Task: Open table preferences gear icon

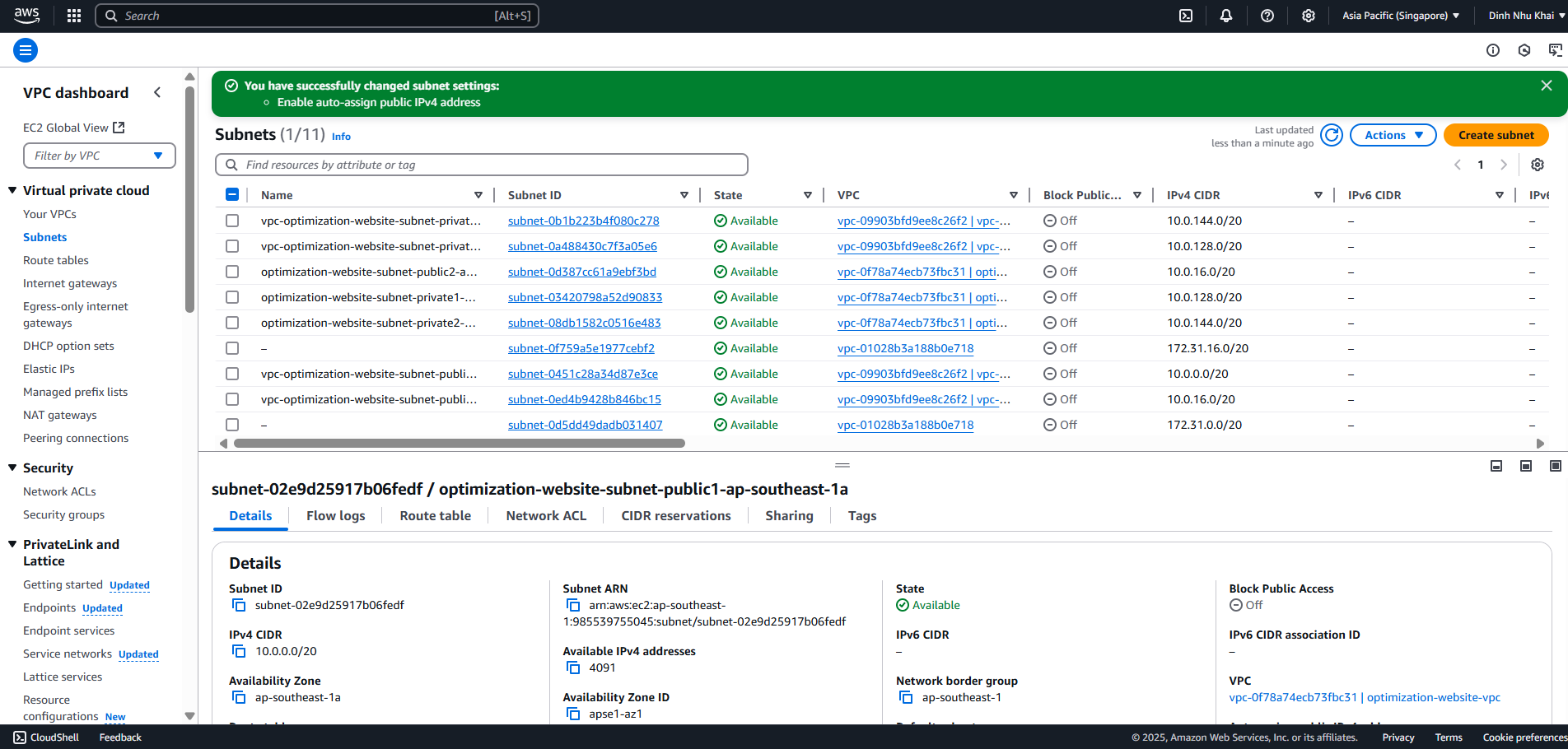Action: pyautogui.click(x=1538, y=165)
